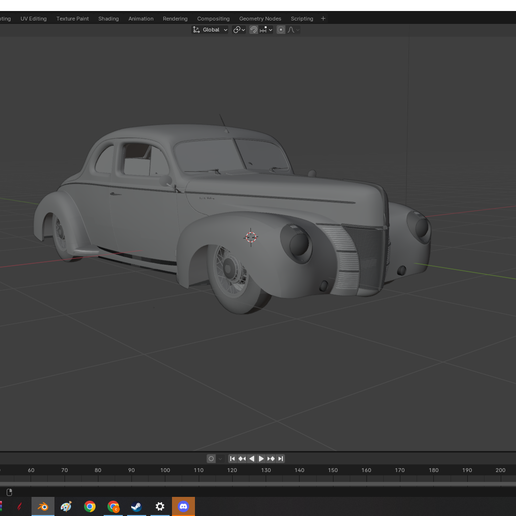Viewport: 516px width, 516px height.
Task: Toggle auto keying record button
Action: point(211,459)
